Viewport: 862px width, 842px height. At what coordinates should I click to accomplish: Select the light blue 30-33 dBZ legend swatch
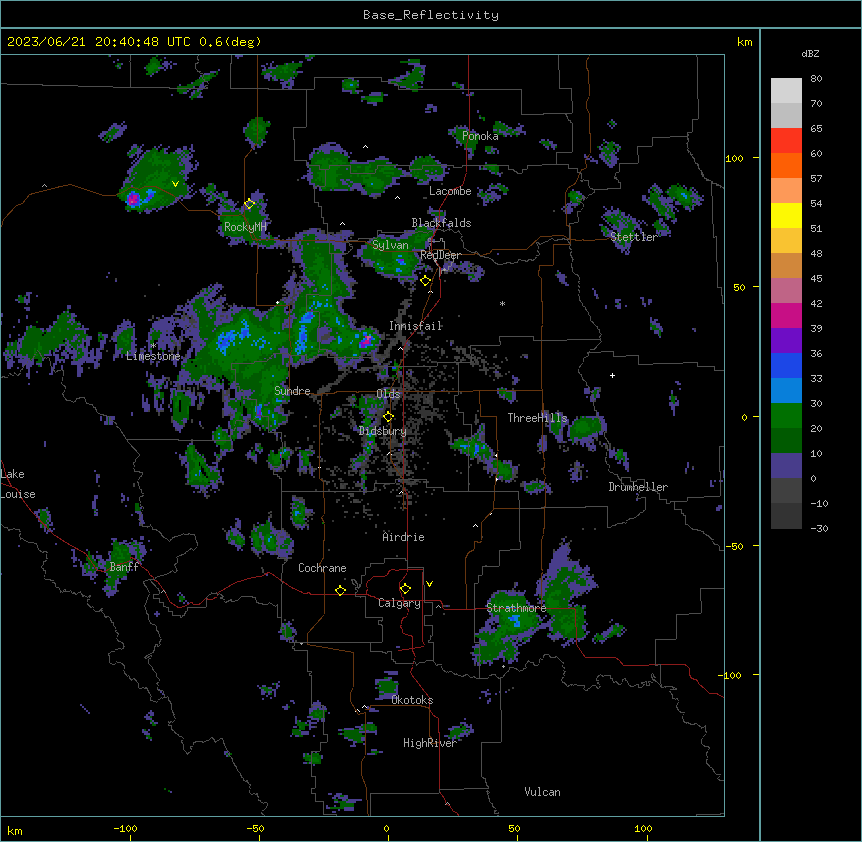(786, 391)
